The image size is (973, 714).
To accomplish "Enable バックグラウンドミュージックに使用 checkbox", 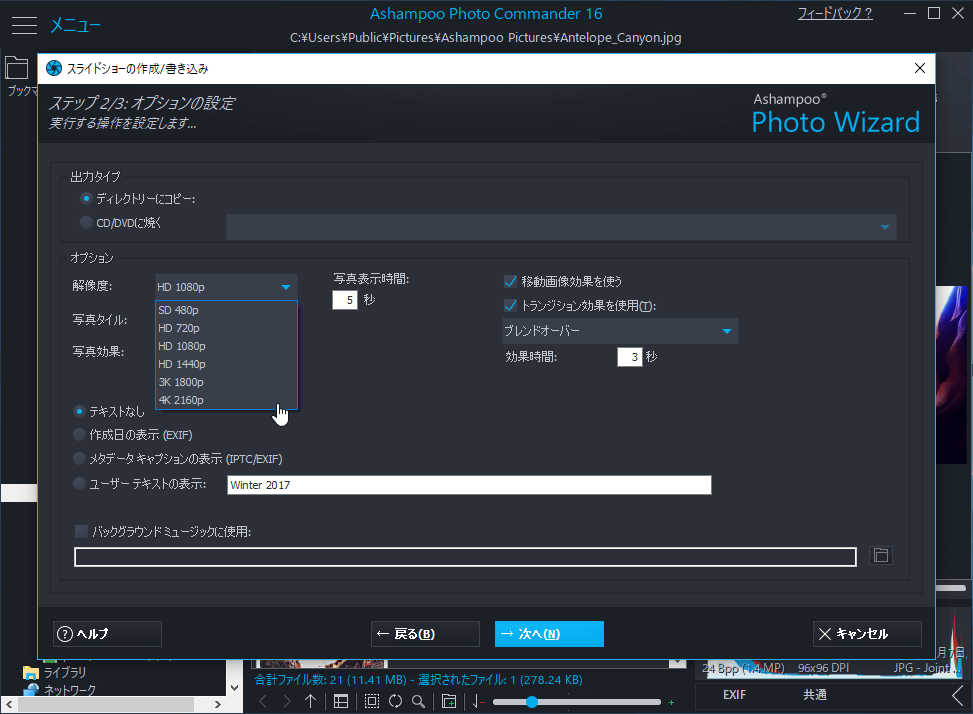I will click(81, 531).
